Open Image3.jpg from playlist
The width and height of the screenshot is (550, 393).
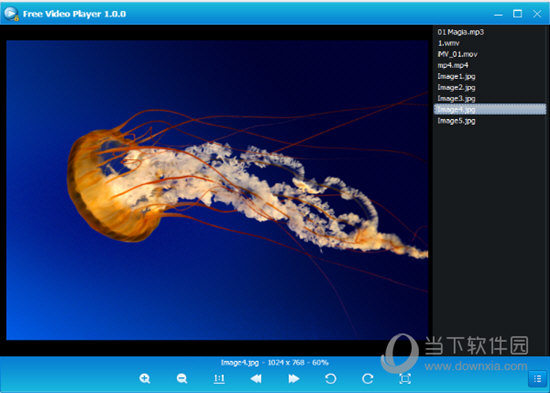(490, 98)
